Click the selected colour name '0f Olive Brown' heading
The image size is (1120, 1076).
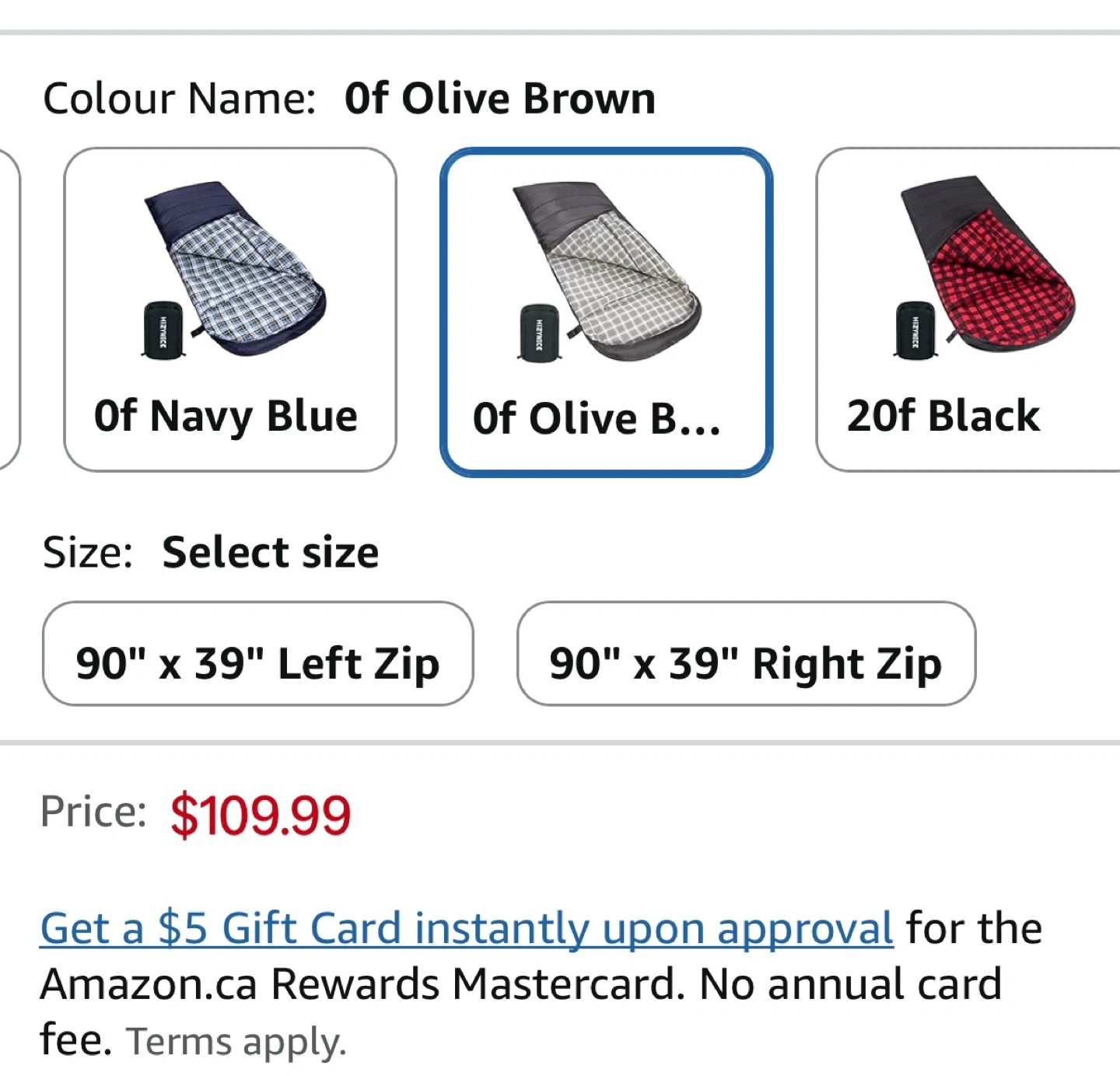tap(500, 99)
